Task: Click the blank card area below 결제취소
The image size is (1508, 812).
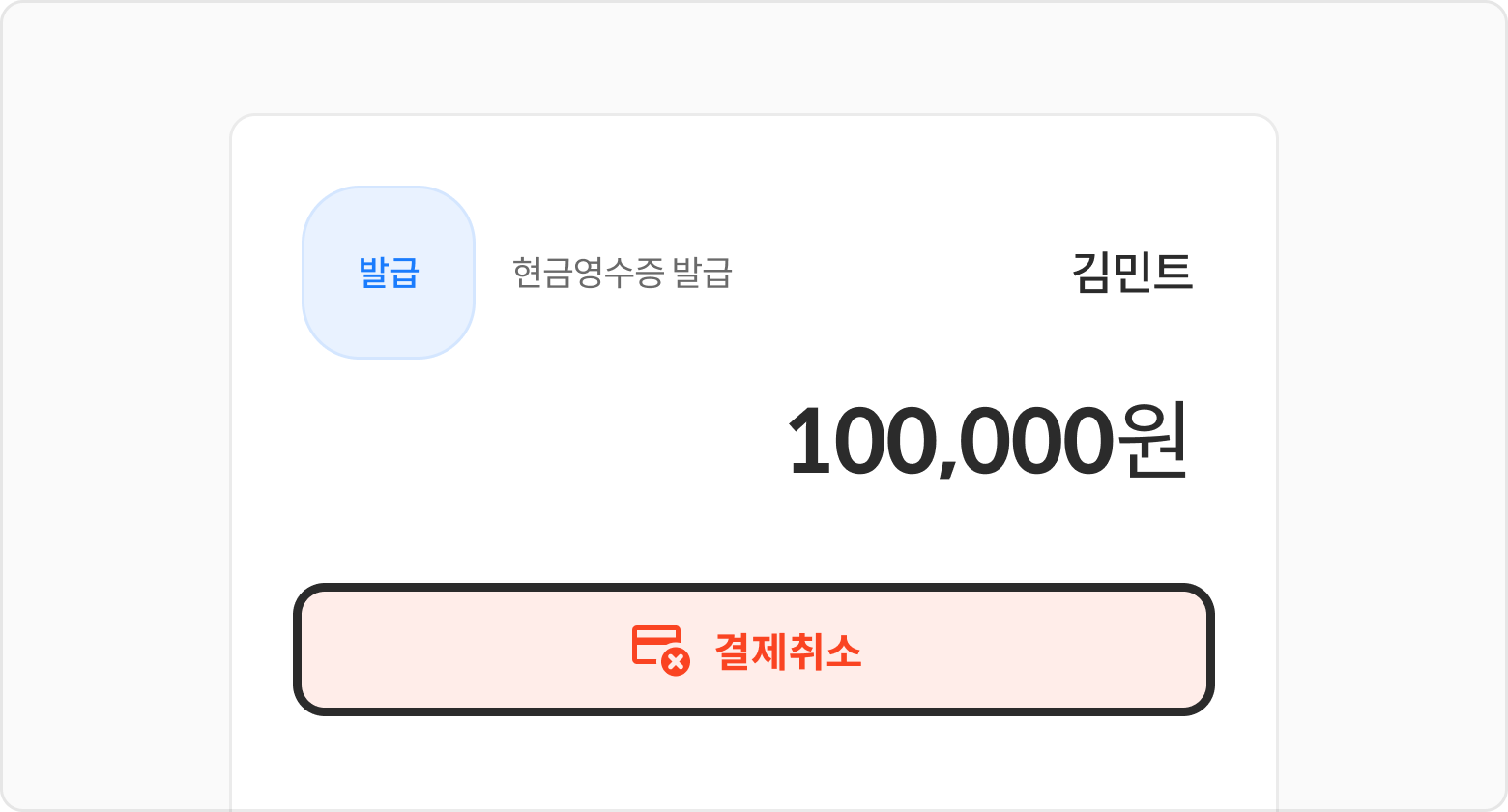Action: click(x=754, y=764)
